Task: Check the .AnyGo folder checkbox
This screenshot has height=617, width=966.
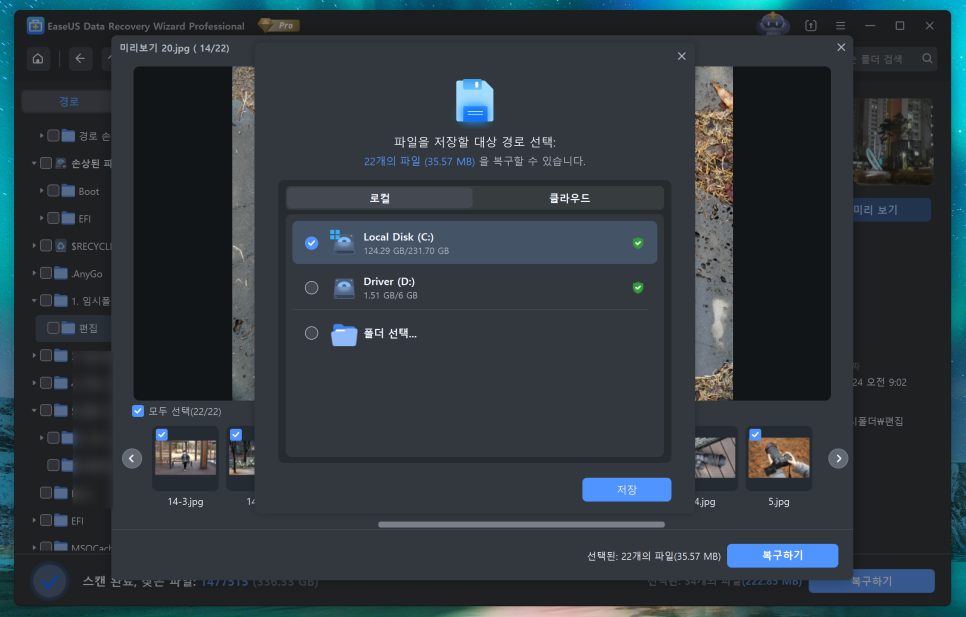Action: 46,273
